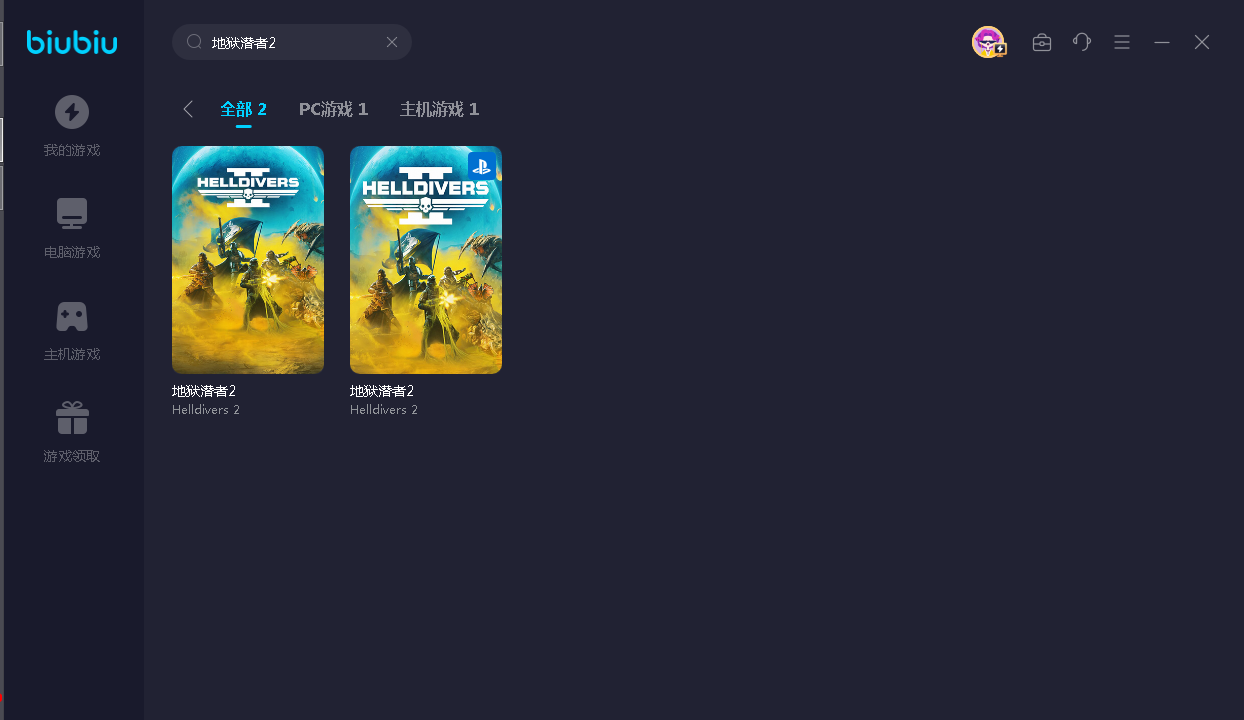Open the PlayStation Helldivers 2 cover
Screen dimensions: 1244x720
tap(426, 260)
